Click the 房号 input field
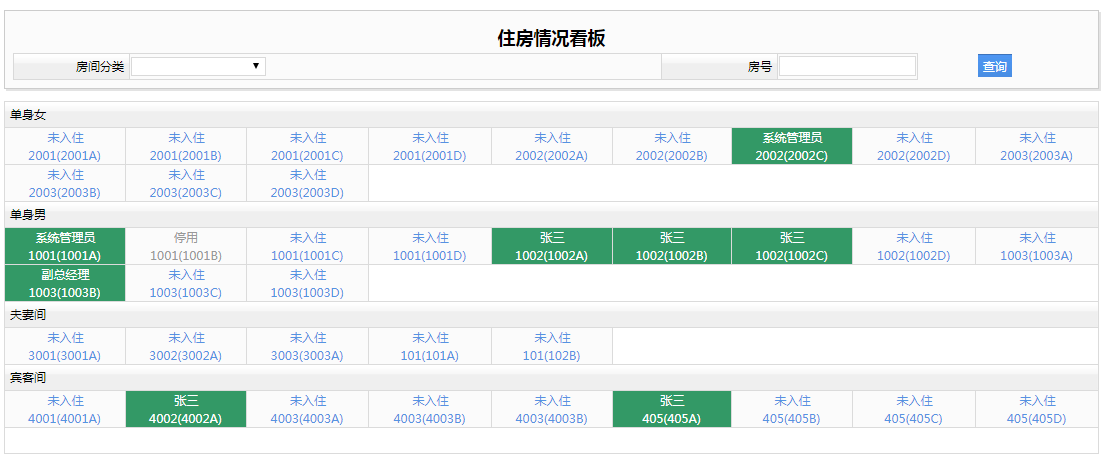This screenshot has height=464, width=1113. pos(847,66)
